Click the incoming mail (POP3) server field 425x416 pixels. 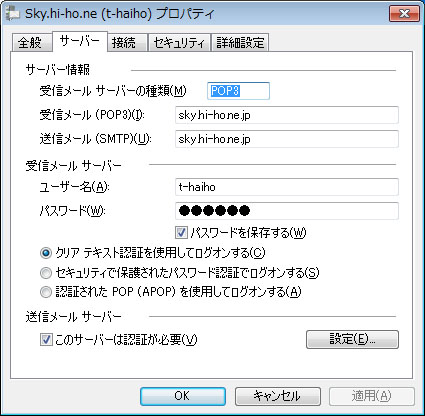tap(287, 115)
